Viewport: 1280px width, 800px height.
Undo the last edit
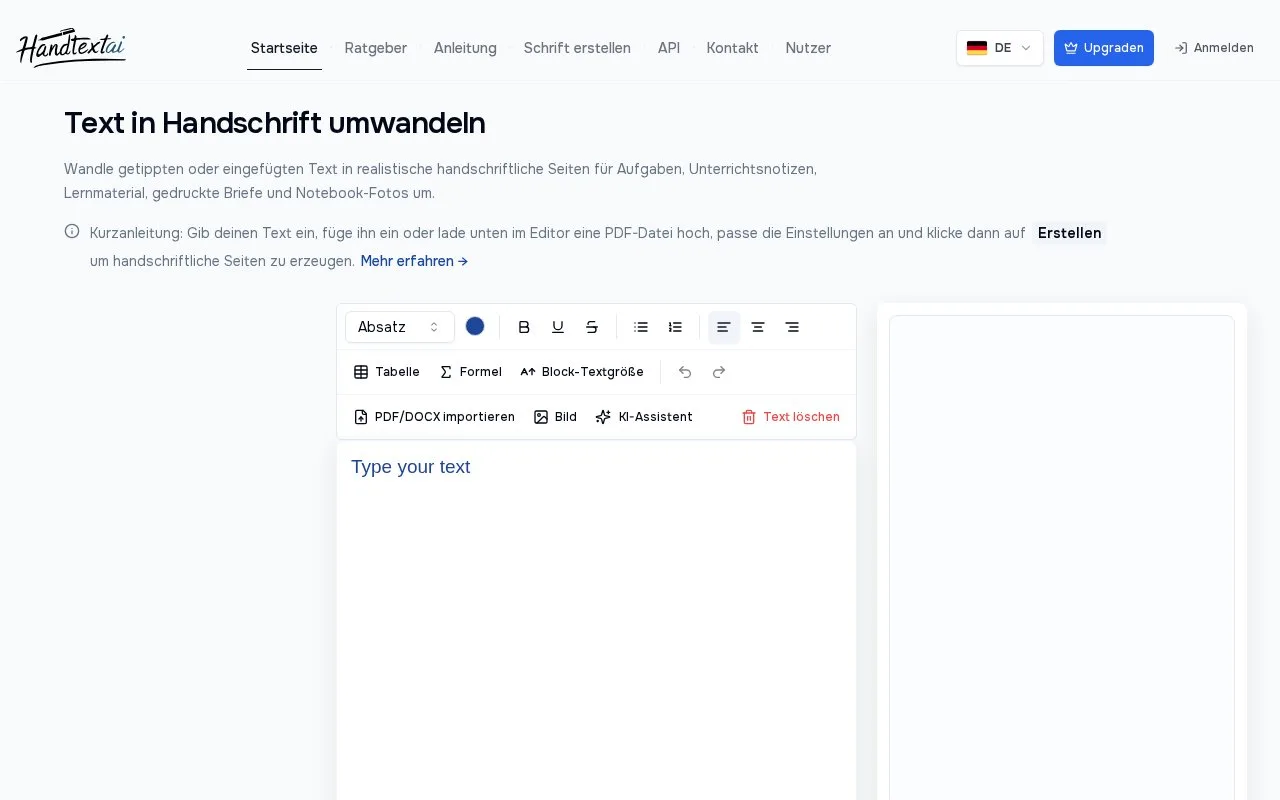pos(685,372)
